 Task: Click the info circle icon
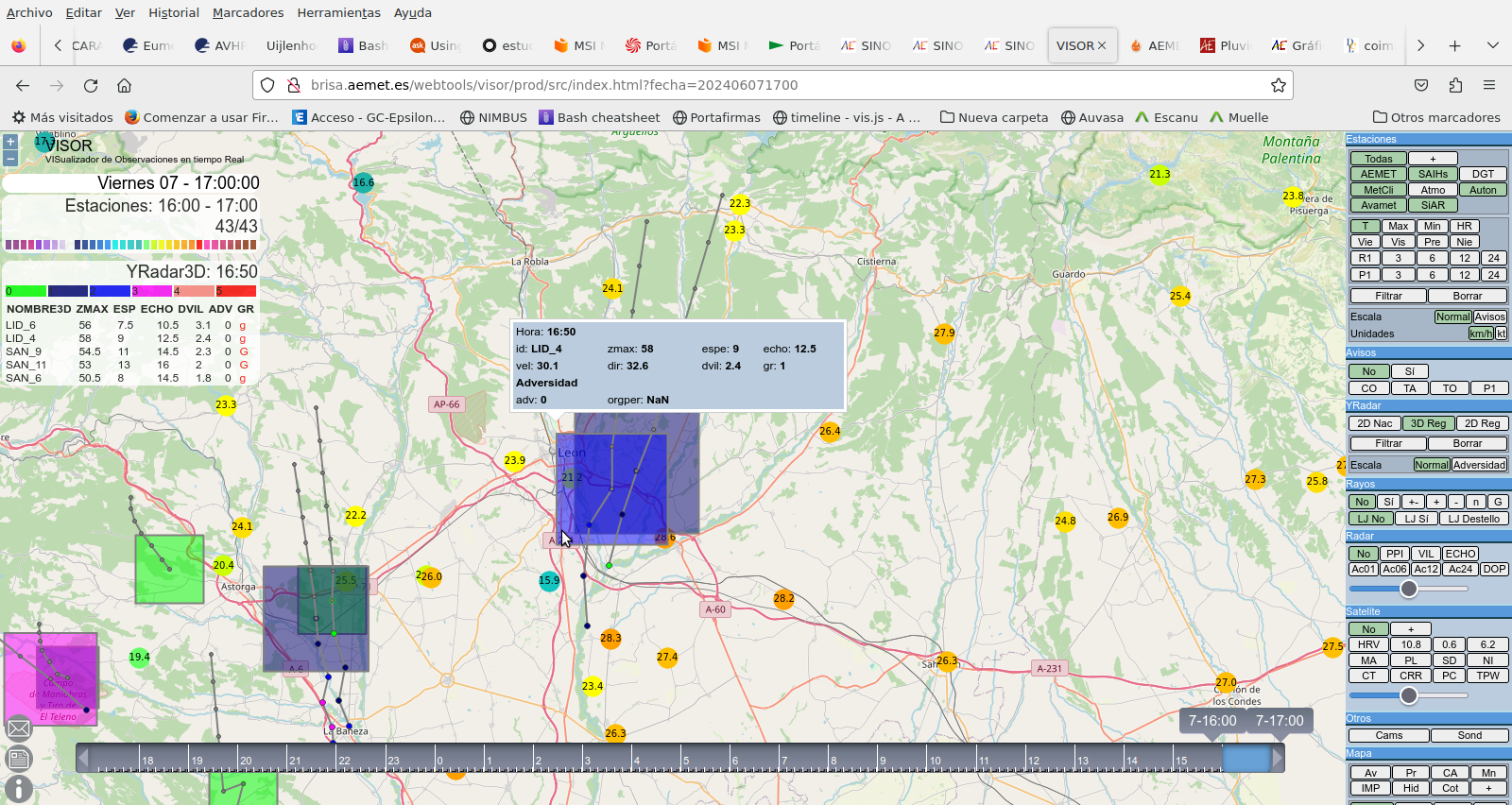coord(19,789)
